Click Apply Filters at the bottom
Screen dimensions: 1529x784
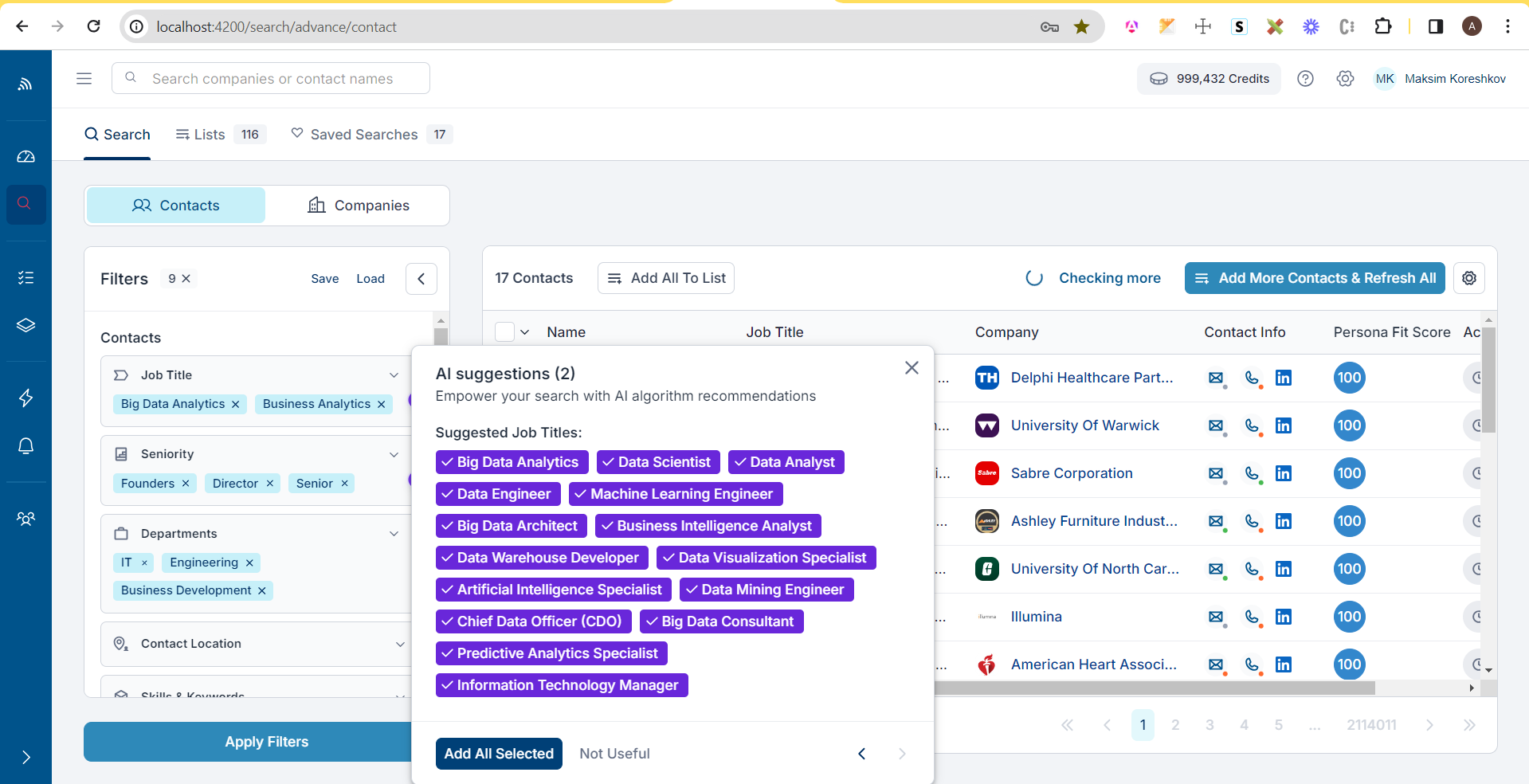point(266,742)
